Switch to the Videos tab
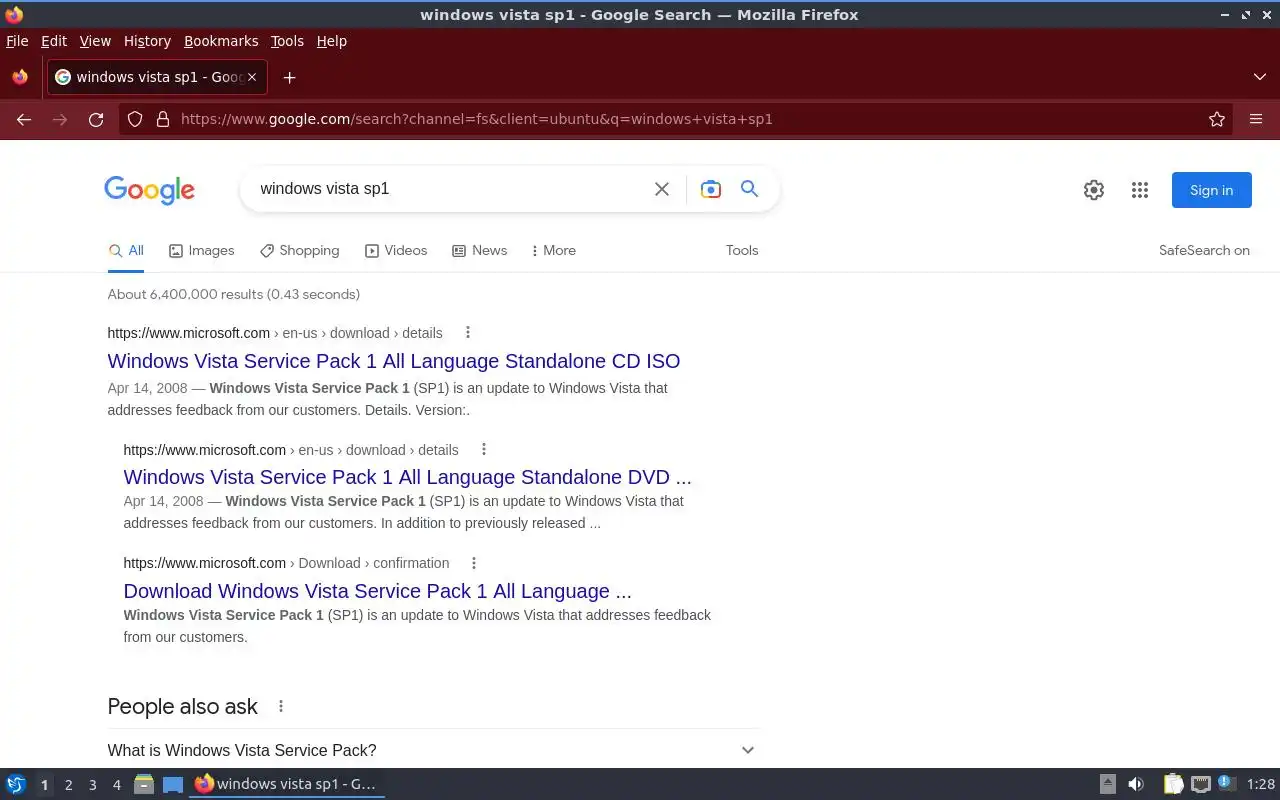 (396, 251)
